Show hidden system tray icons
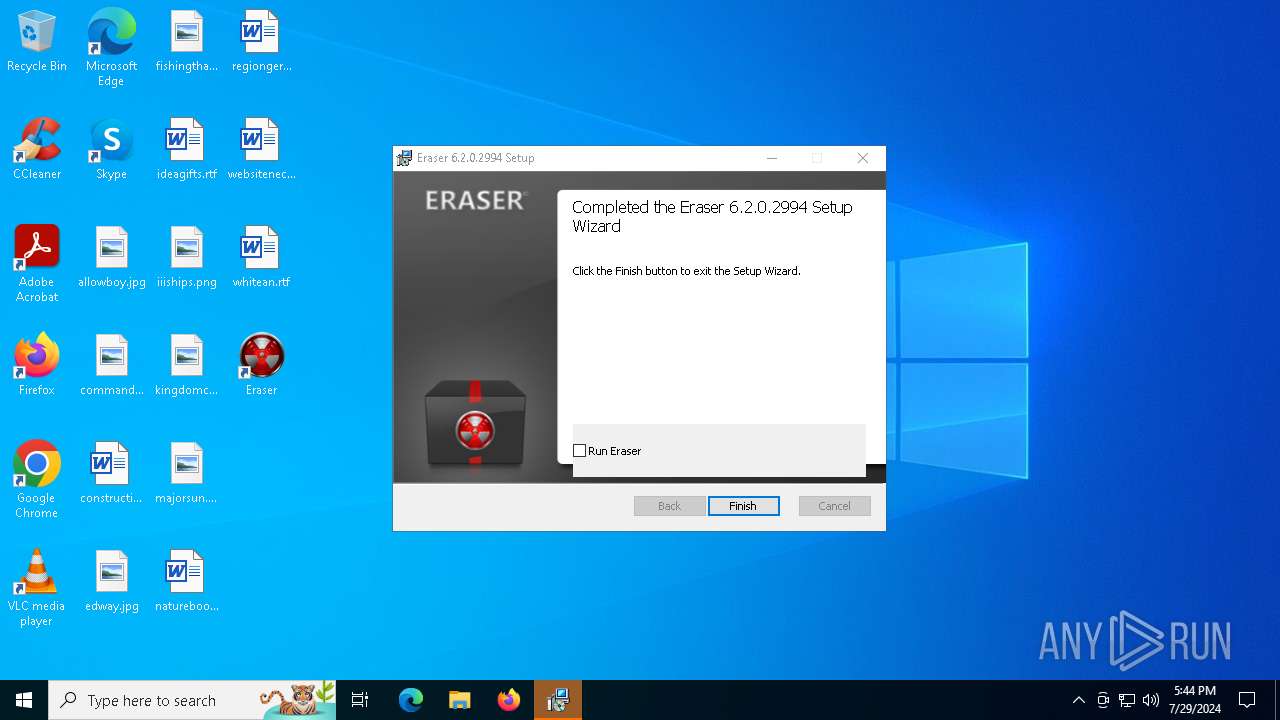Viewport: 1280px width, 720px height. (1078, 700)
